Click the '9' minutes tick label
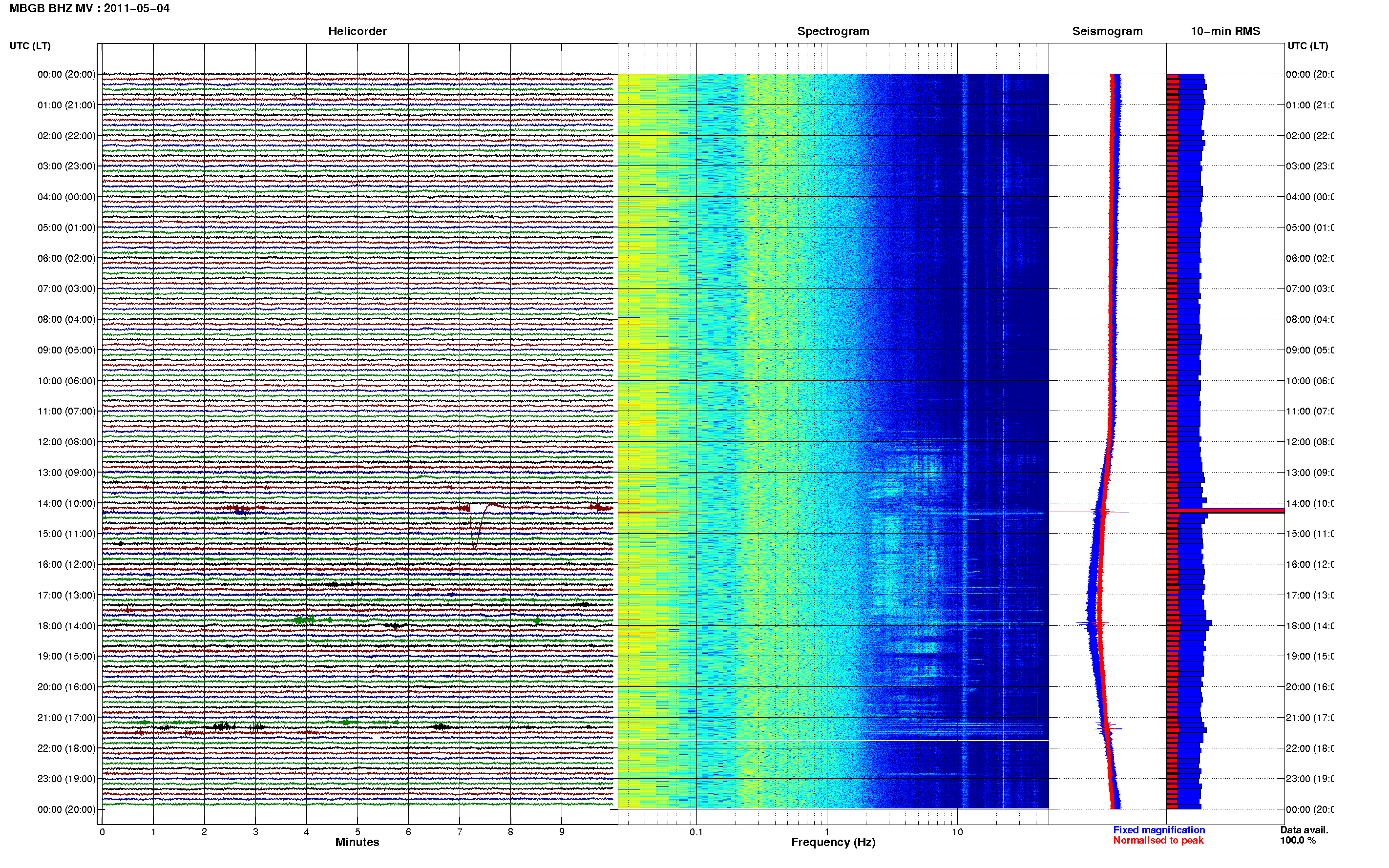 pos(562,832)
